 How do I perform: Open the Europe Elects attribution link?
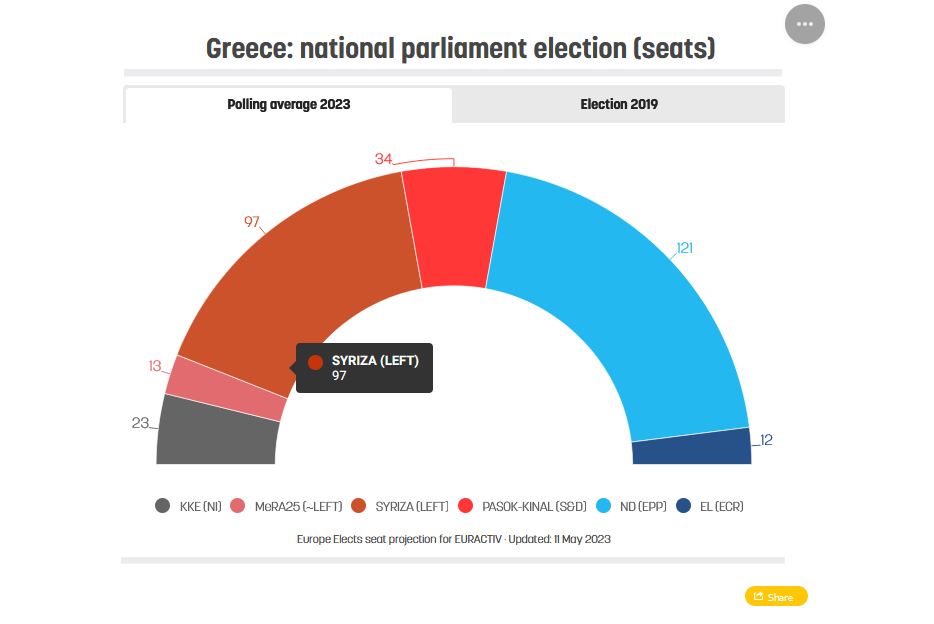(x=325, y=539)
